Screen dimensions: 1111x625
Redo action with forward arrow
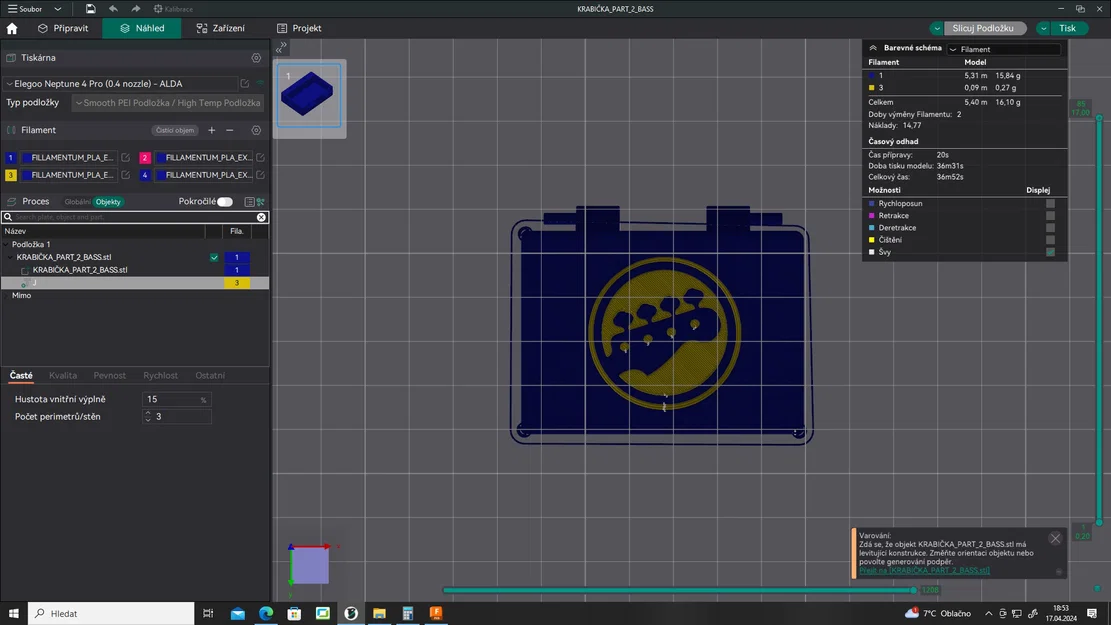(x=135, y=9)
